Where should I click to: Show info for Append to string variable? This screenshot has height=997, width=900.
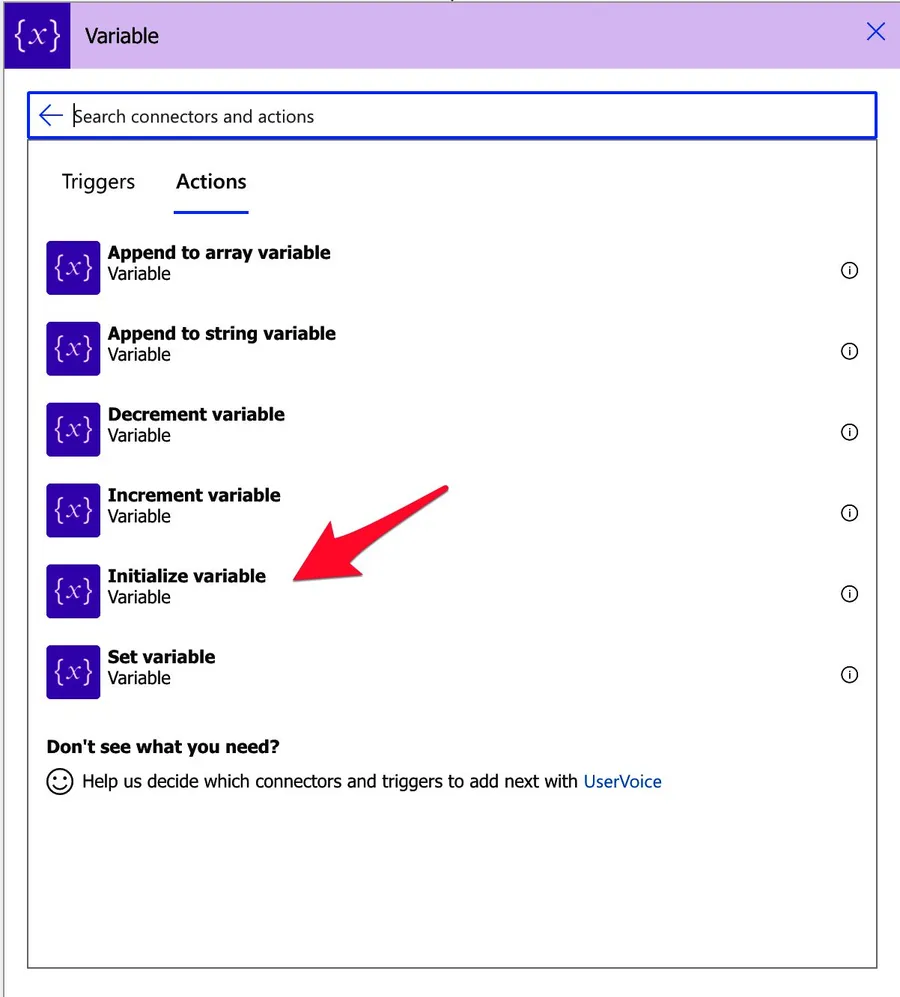[849, 351]
